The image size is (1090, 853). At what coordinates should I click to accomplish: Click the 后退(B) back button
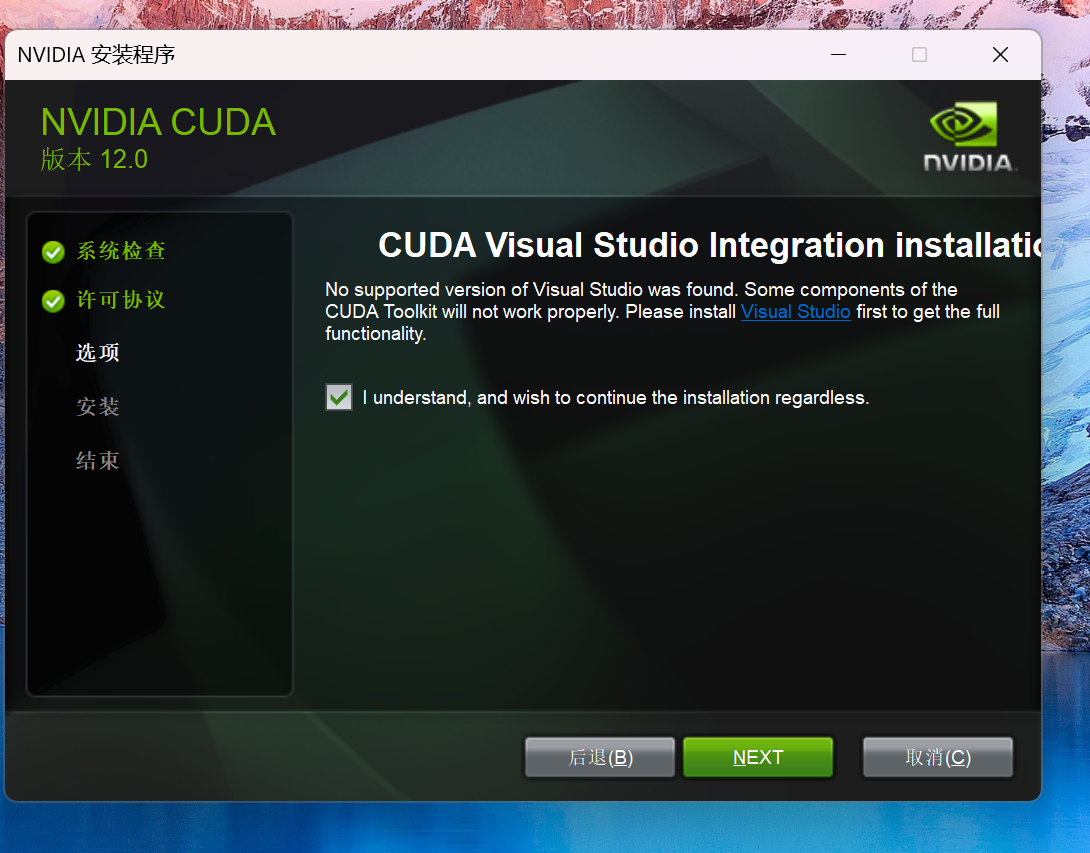coord(599,757)
